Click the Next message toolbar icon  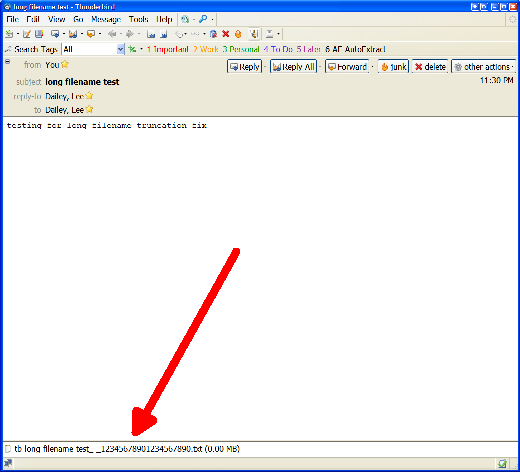point(163,34)
